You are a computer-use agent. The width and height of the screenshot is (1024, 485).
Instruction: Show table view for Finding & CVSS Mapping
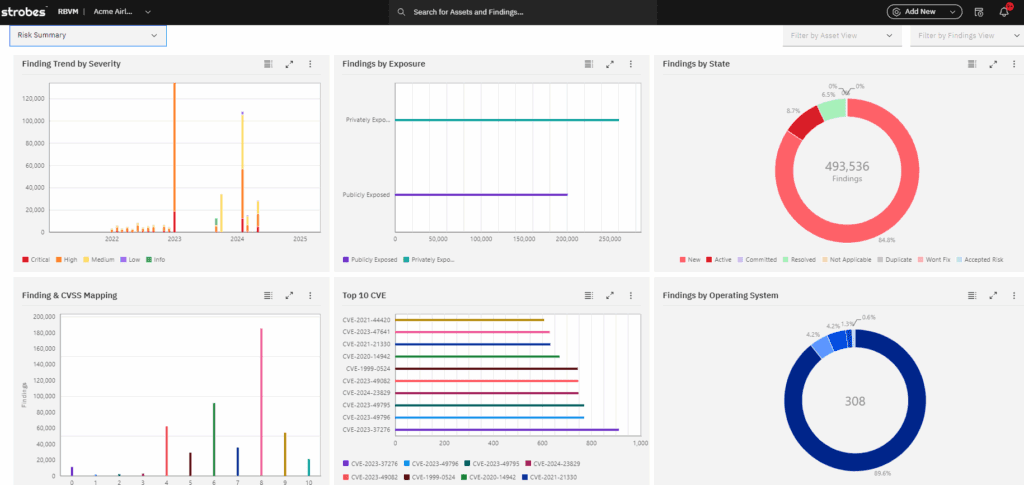pos(268,295)
